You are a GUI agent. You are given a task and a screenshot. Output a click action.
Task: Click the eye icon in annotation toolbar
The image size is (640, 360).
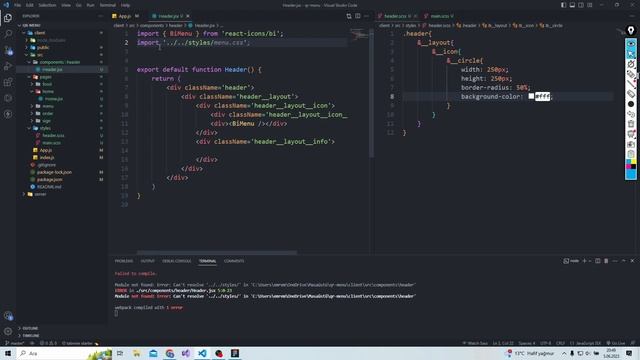(x=631, y=44)
